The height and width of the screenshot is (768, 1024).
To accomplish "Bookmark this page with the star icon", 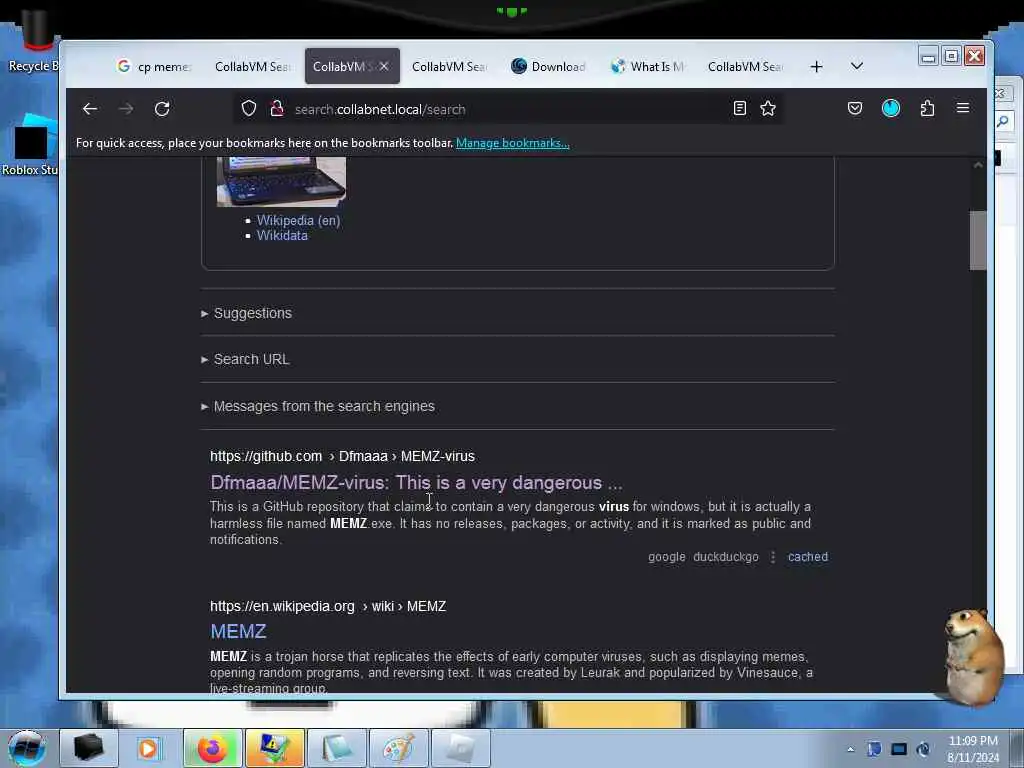I will [x=768, y=108].
